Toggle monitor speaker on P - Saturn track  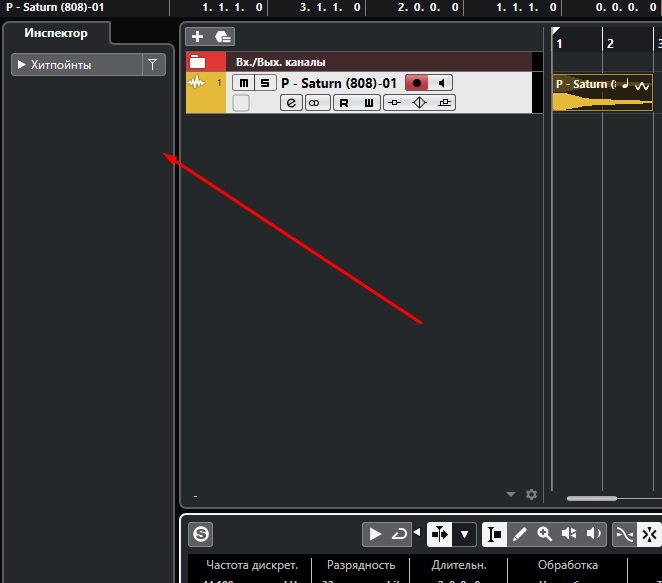pyautogui.click(x=441, y=83)
